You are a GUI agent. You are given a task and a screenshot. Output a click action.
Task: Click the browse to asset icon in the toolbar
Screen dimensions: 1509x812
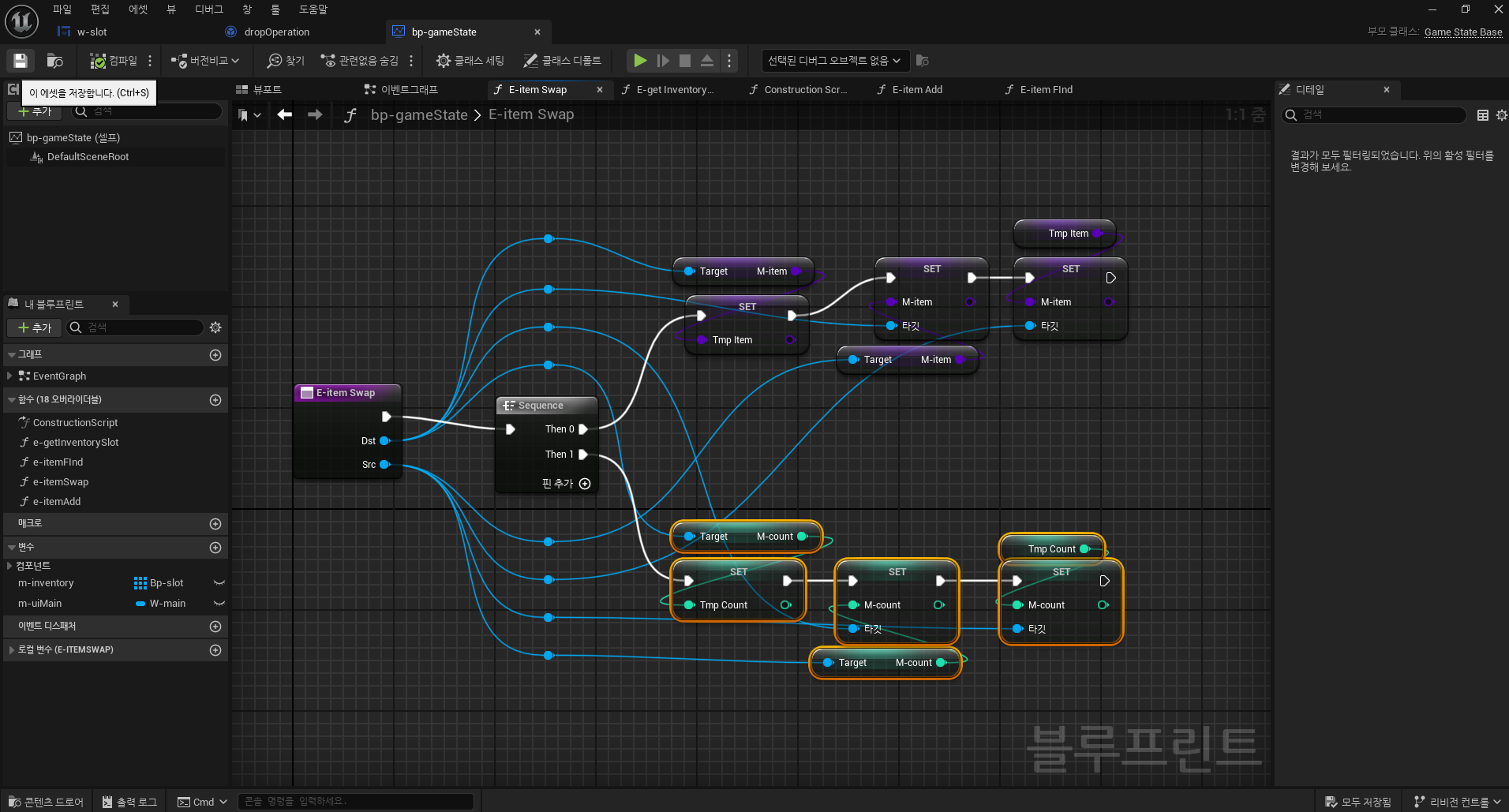54,61
